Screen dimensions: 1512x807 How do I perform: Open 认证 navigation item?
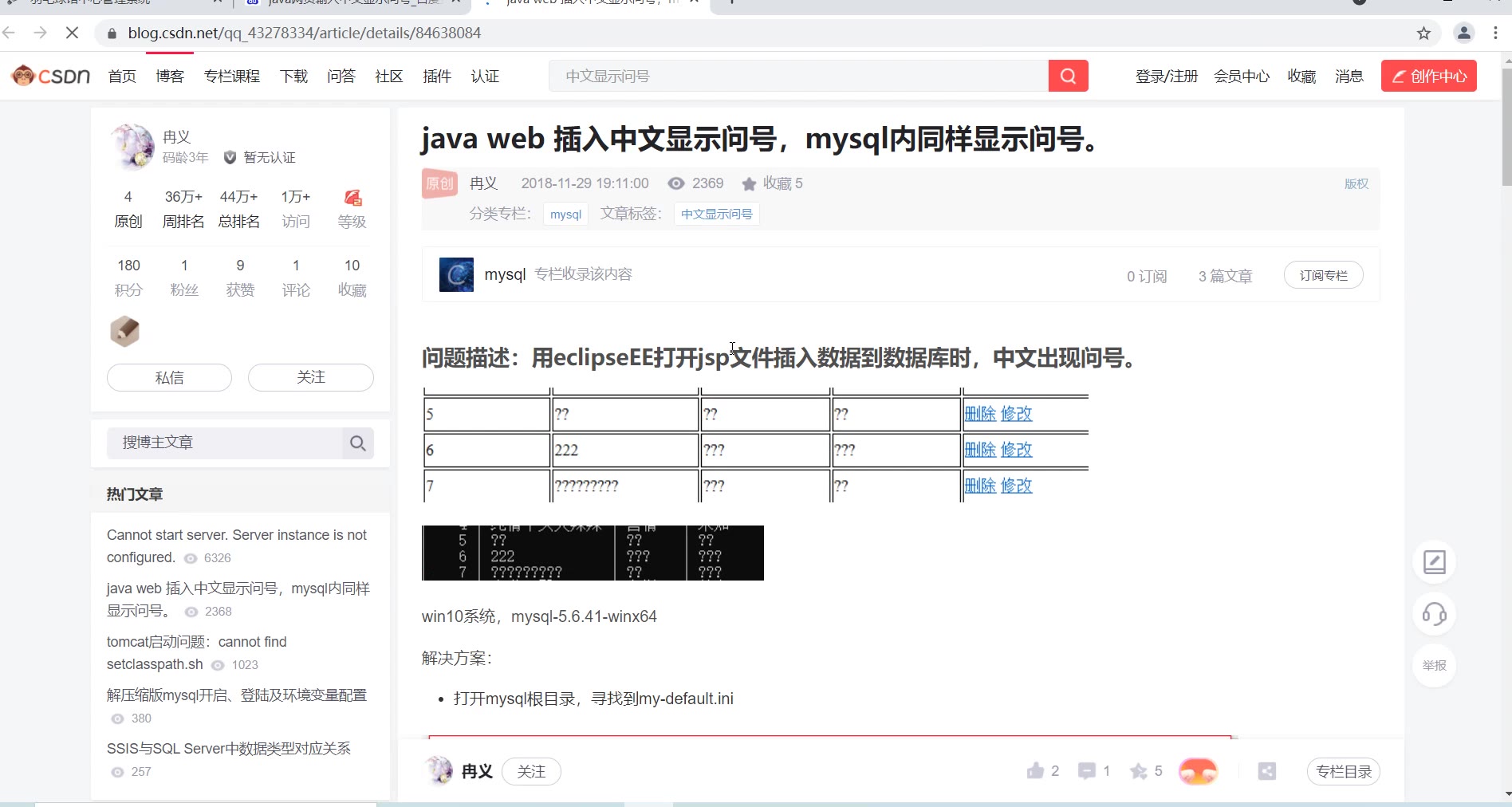pos(485,76)
